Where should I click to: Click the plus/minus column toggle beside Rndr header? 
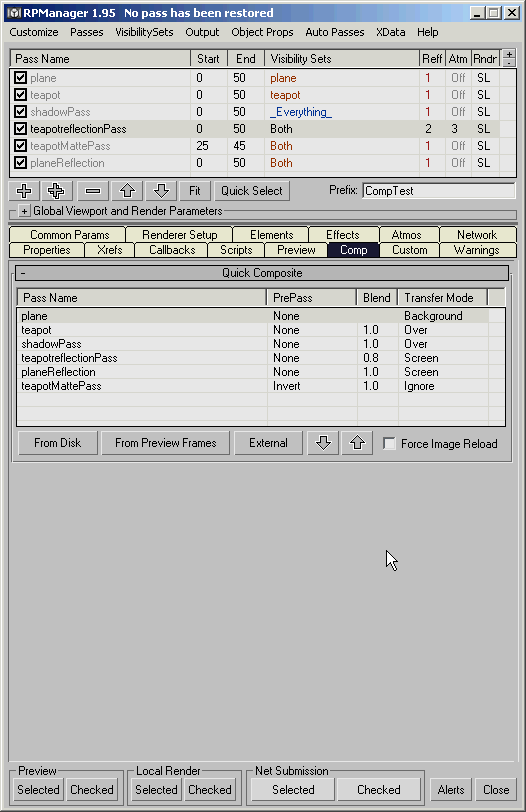[509, 58]
